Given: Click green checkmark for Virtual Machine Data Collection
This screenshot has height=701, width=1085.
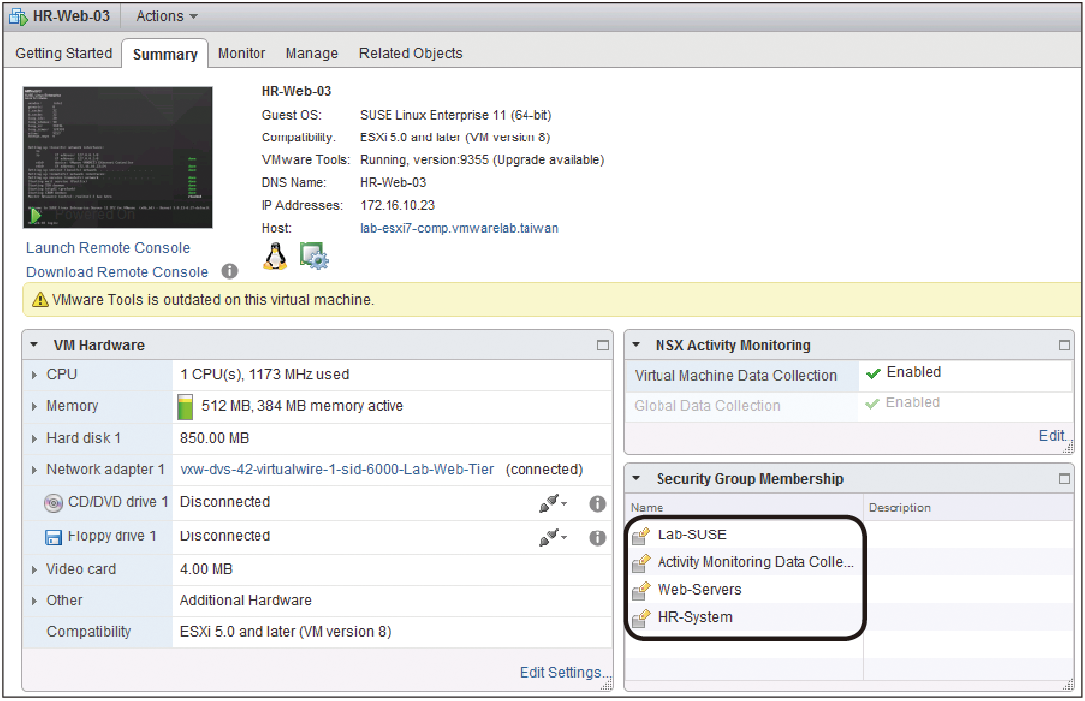Looking at the screenshot, I should click(x=873, y=374).
